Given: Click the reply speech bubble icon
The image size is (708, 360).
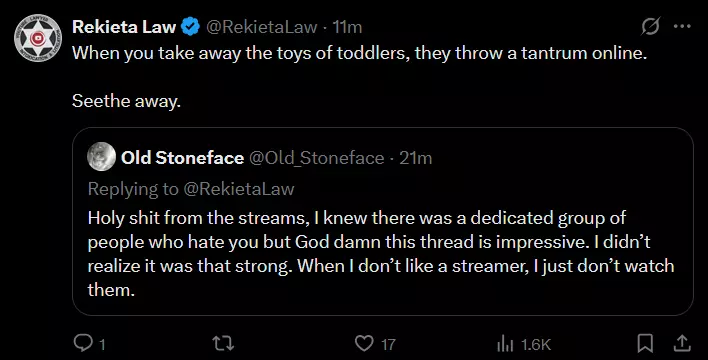Looking at the screenshot, I should point(83,344).
